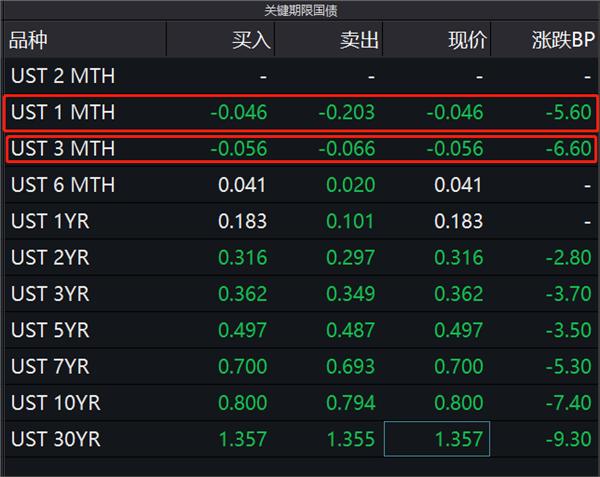Select the UST 6 MTH row name

point(63,185)
